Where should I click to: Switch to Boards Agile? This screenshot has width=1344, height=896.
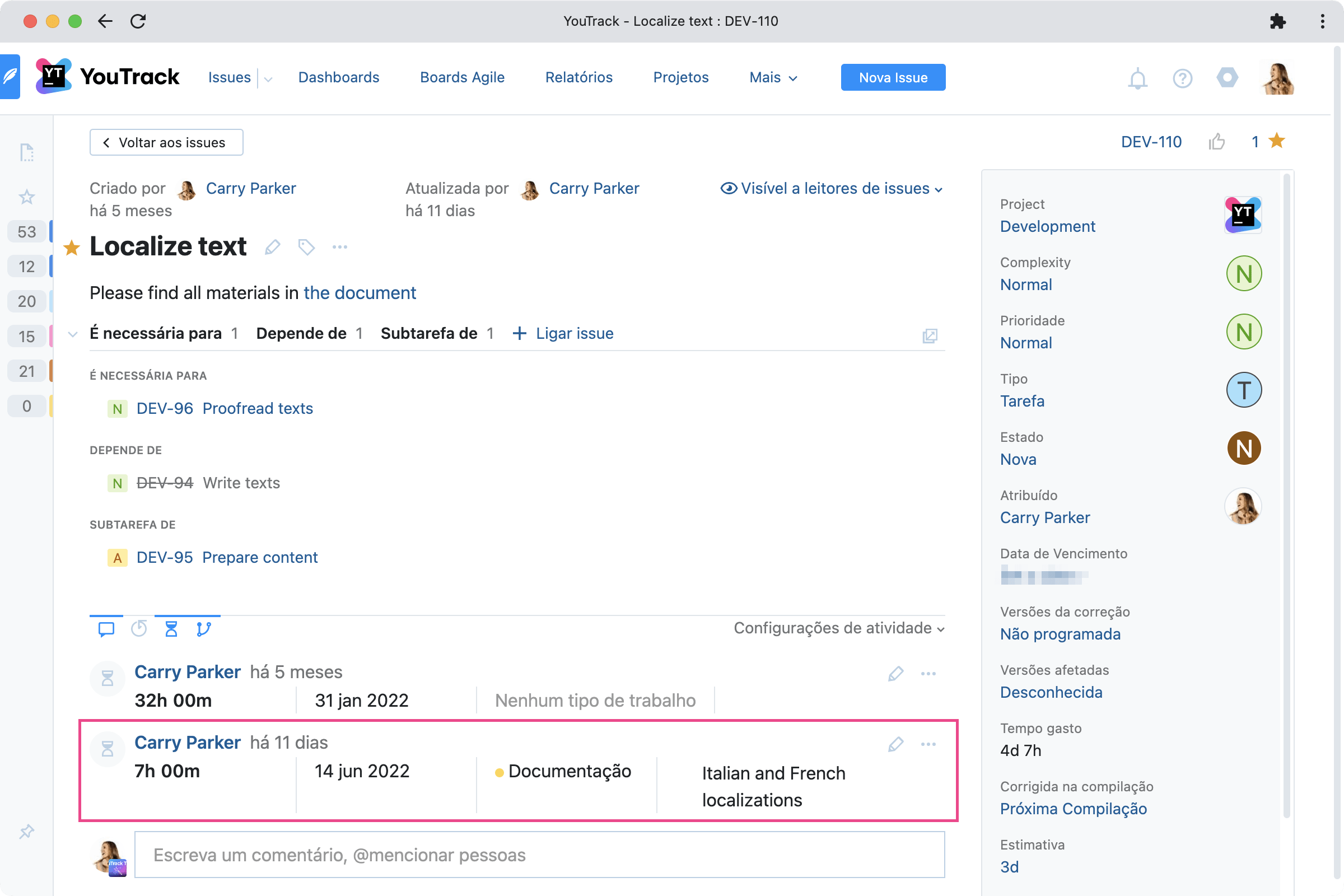[x=463, y=77]
